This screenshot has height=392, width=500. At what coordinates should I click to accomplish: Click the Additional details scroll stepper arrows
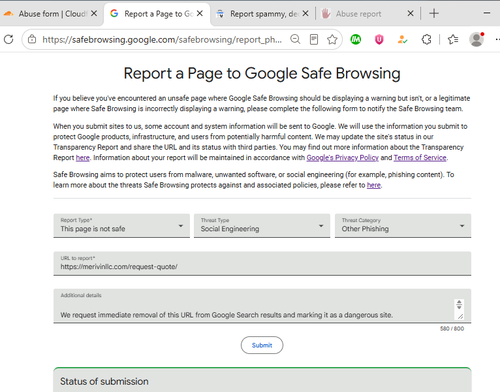[x=459, y=304]
